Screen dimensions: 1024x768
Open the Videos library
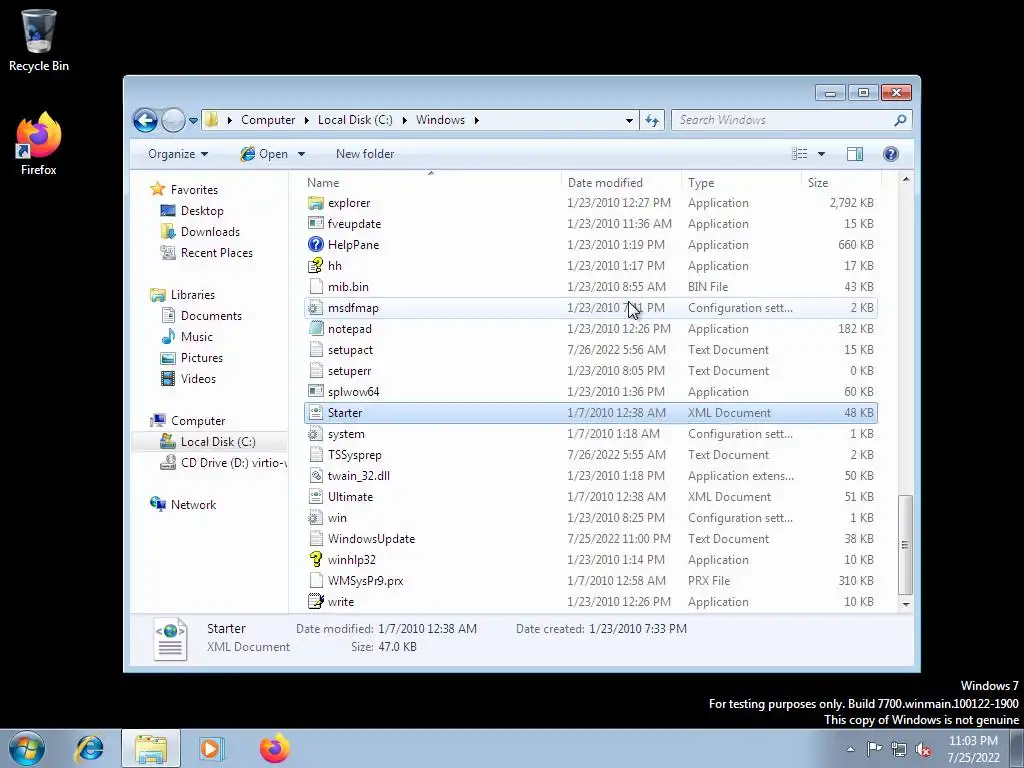pyautogui.click(x=198, y=379)
